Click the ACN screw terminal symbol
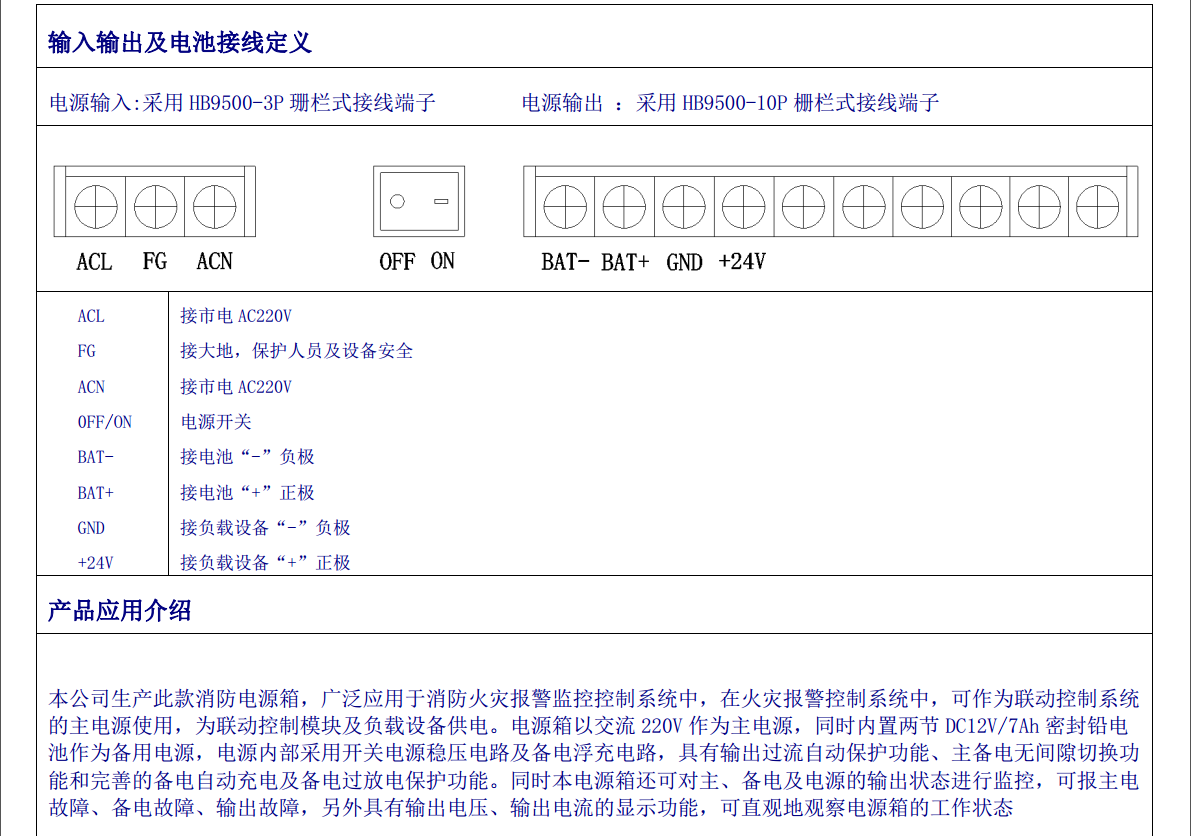 click(x=214, y=208)
